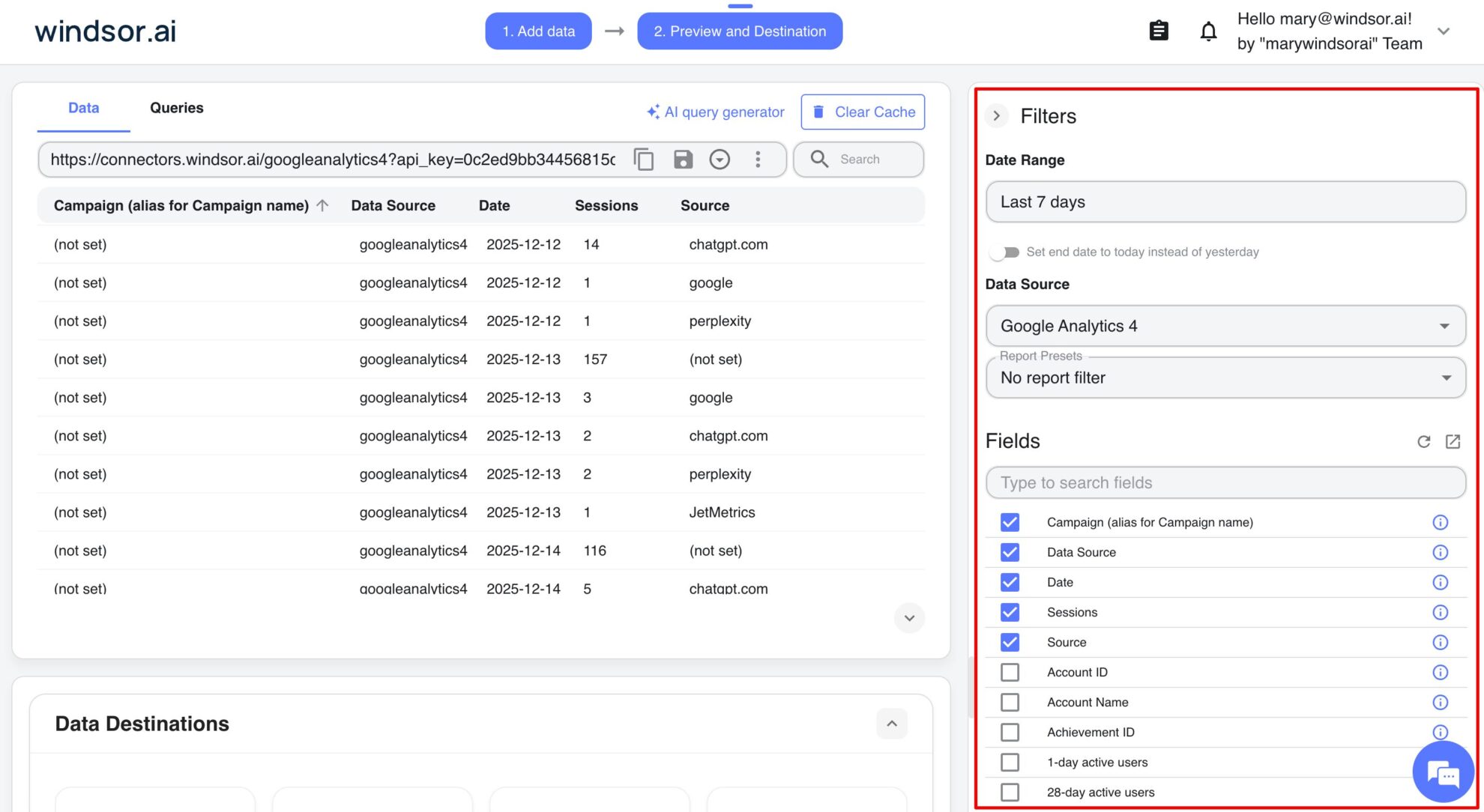Click the Type to search fields box
The image size is (1484, 812).
[1225, 483]
